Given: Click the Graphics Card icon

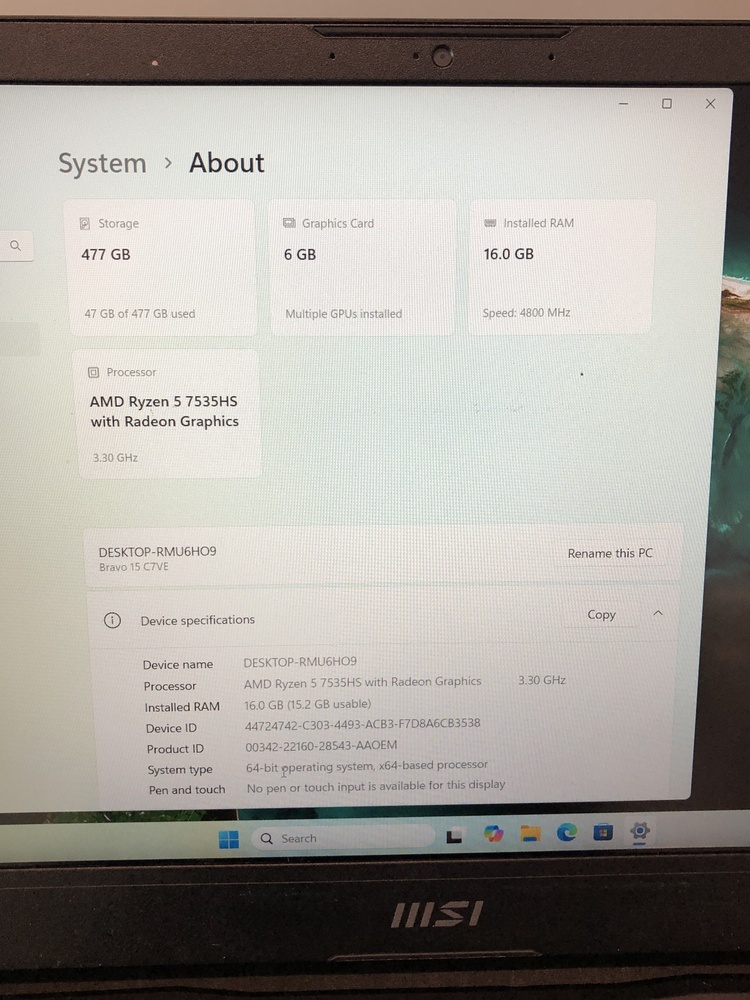Looking at the screenshot, I should coord(289,223).
